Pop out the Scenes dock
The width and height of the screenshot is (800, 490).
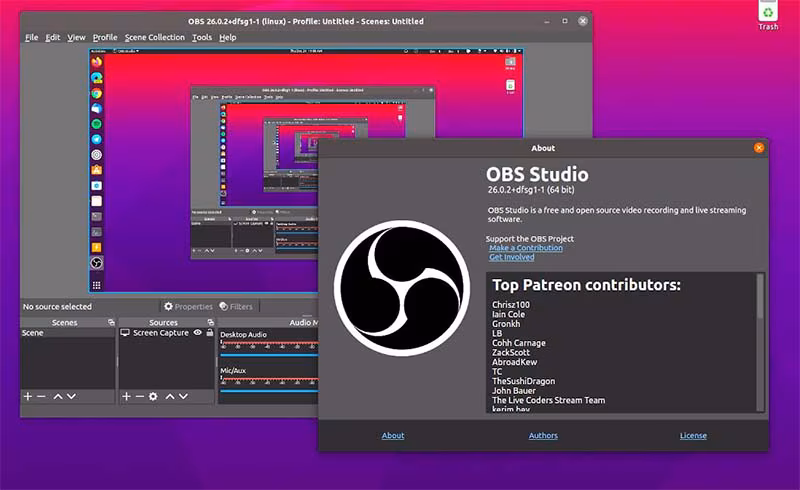click(x=111, y=322)
